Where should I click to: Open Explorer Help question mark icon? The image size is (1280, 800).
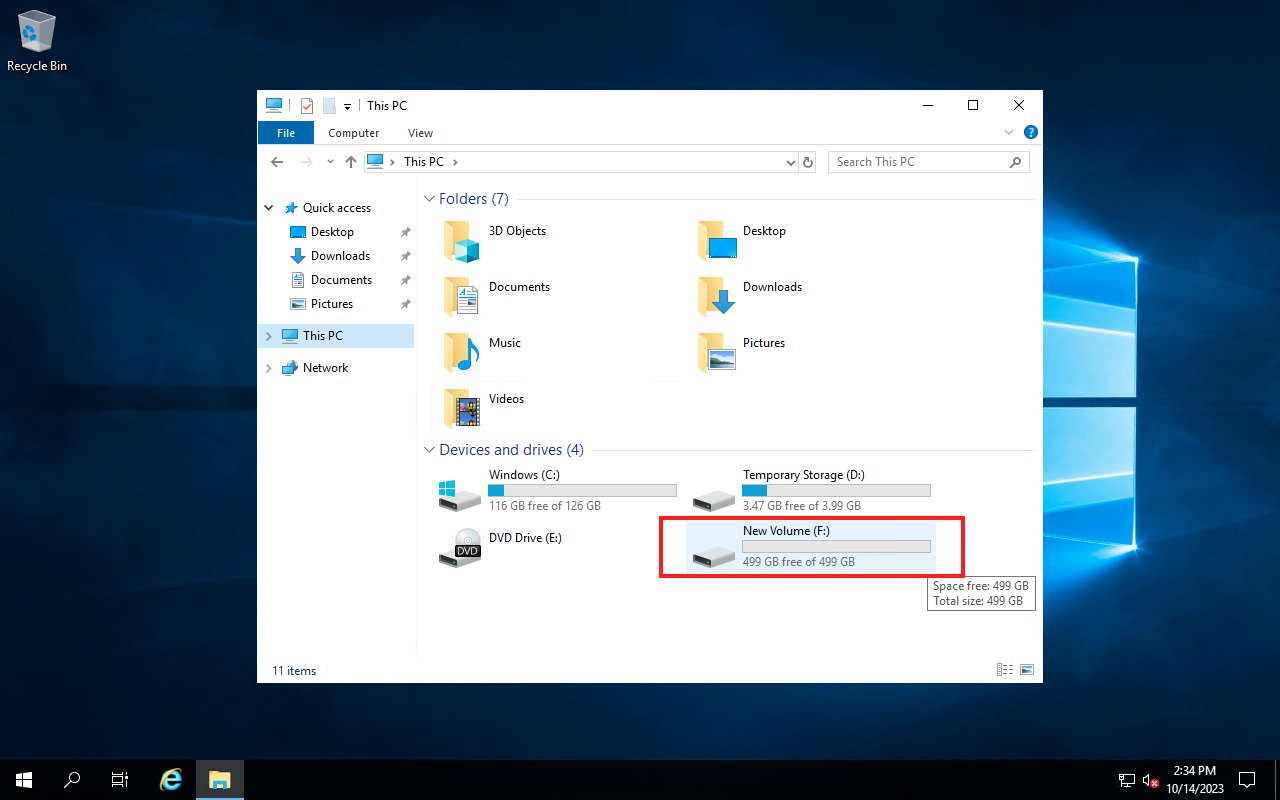[1031, 132]
